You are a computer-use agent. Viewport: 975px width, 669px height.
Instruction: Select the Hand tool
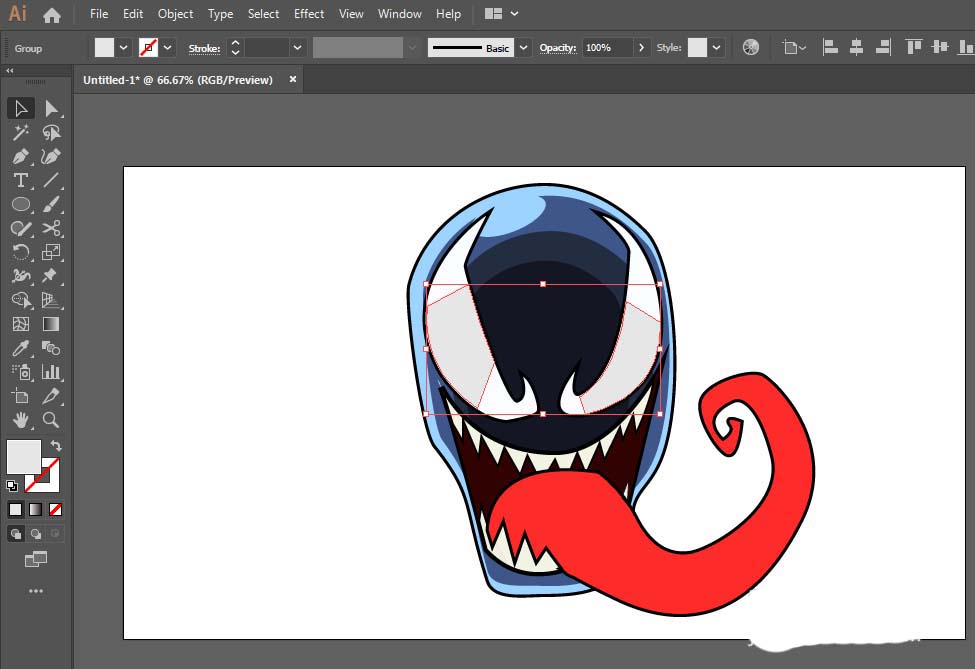click(x=20, y=420)
